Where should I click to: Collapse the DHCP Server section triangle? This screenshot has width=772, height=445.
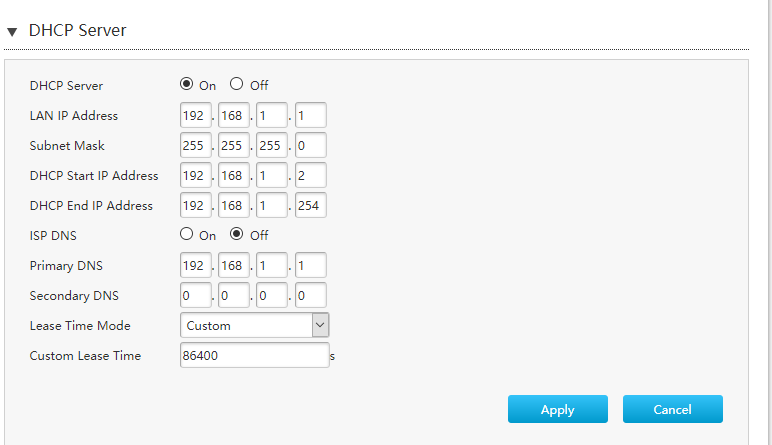pyautogui.click(x=12, y=32)
